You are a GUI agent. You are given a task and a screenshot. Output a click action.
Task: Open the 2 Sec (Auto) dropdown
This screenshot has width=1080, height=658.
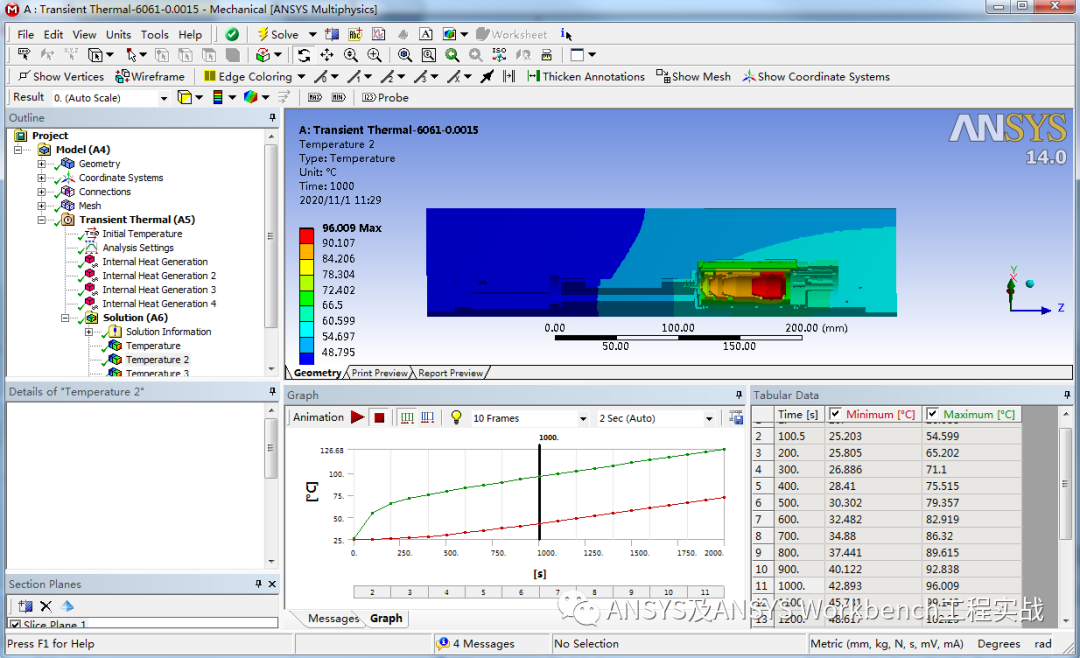[709, 418]
